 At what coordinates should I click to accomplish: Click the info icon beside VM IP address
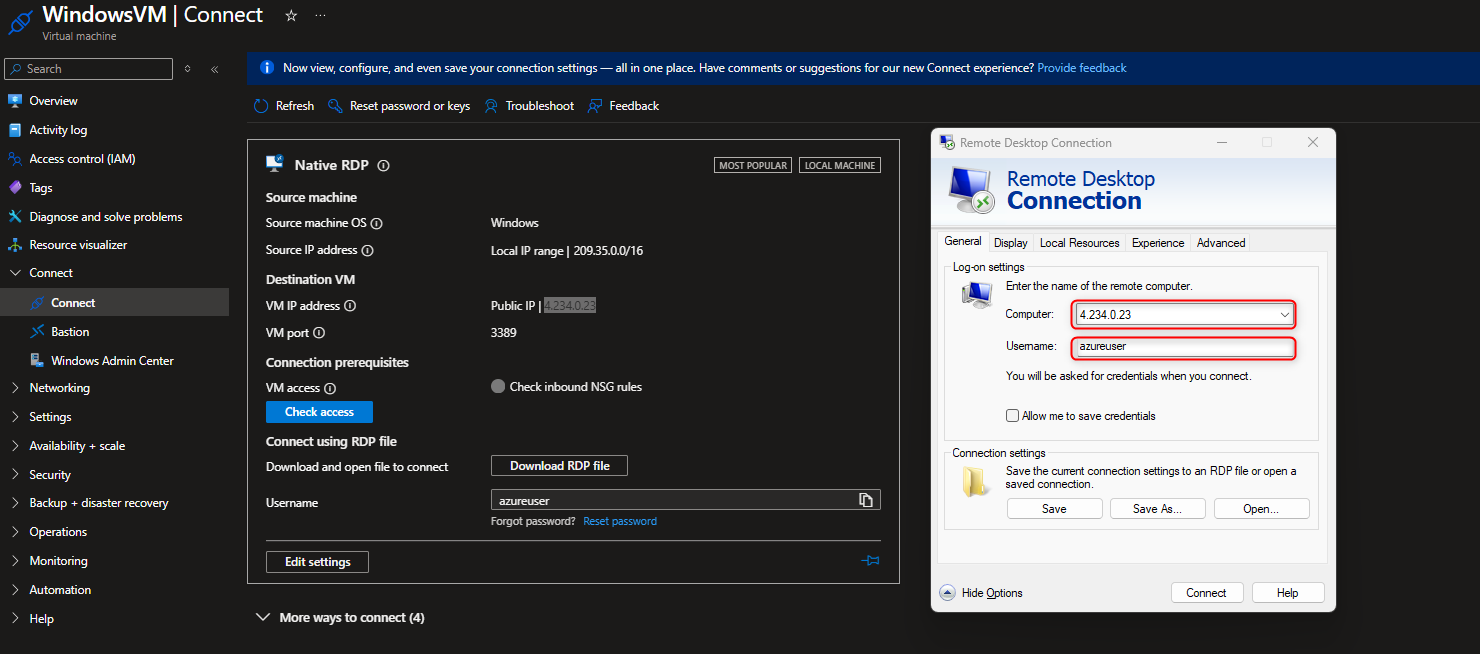coord(350,306)
